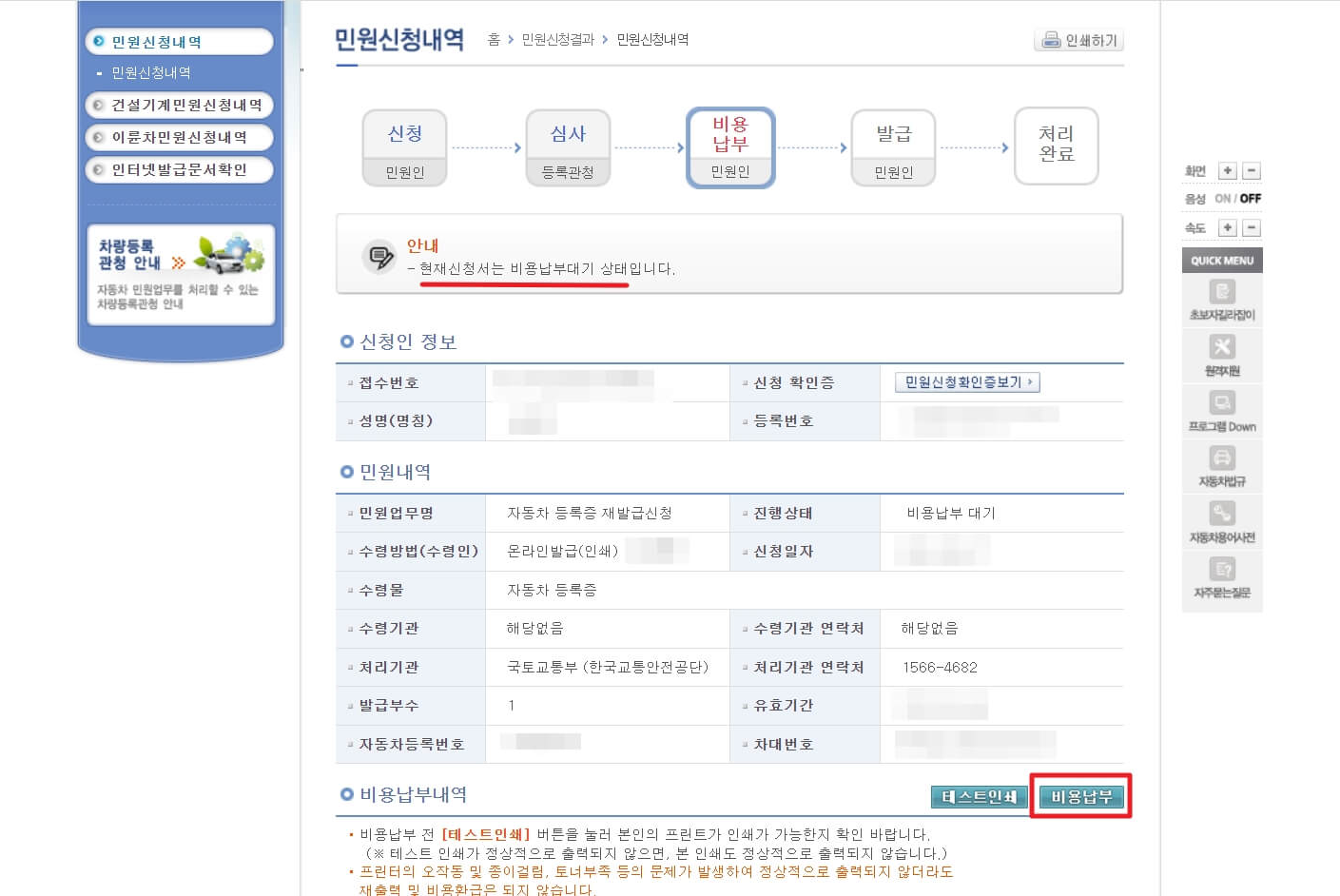
Task: Expand the 이륜차민원신청내역 menu section
Action: click(x=179, y=137)
